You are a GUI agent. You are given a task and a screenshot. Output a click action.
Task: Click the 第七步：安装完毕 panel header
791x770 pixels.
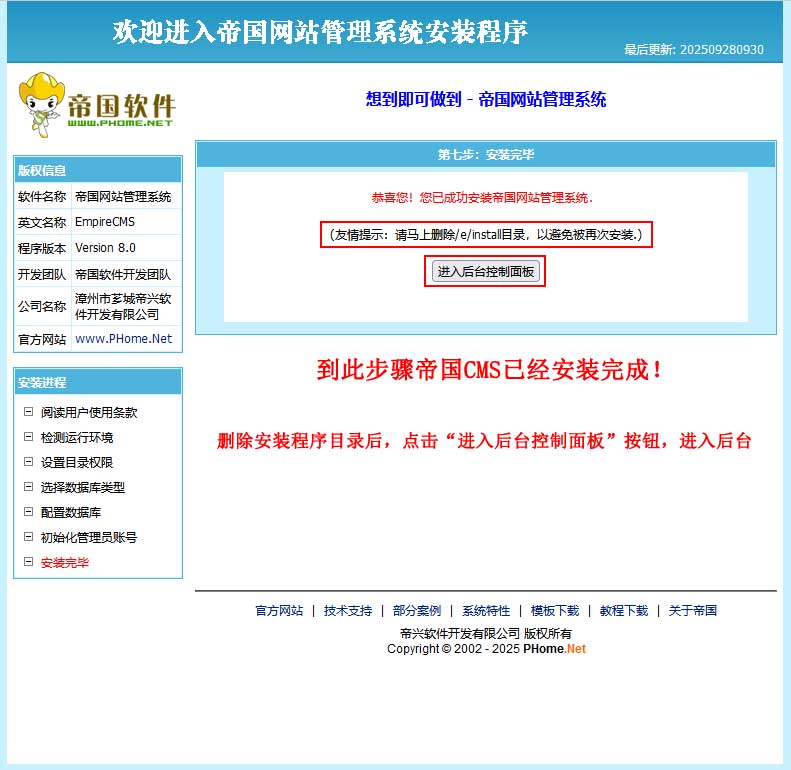coord(485,155)
